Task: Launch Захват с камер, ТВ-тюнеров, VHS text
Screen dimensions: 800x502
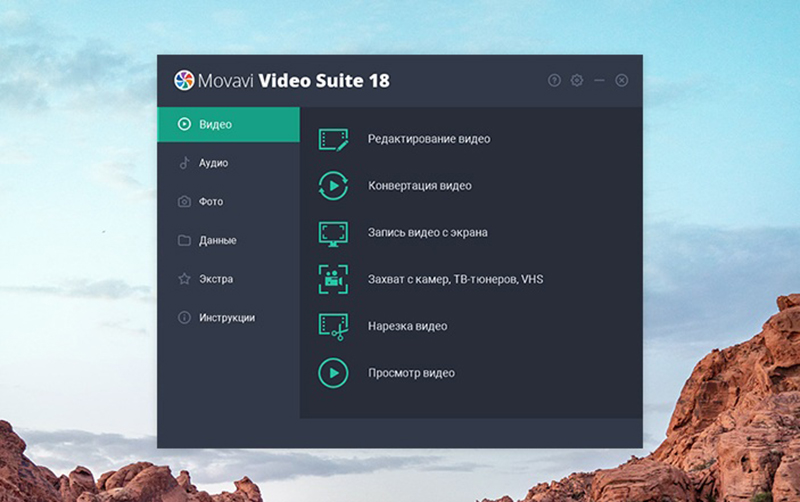Action: coord(455,279)
